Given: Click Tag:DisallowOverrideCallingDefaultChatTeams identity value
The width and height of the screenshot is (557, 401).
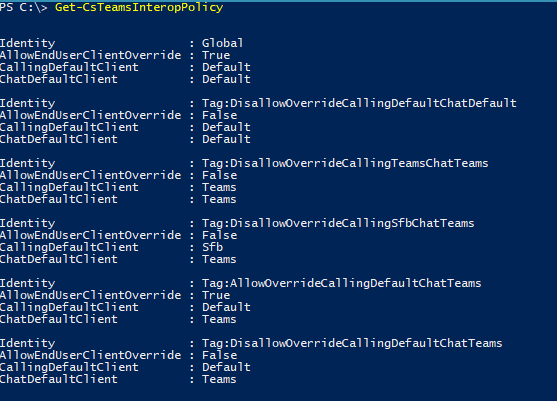Looking at the screenshot, I should [352, 343].
